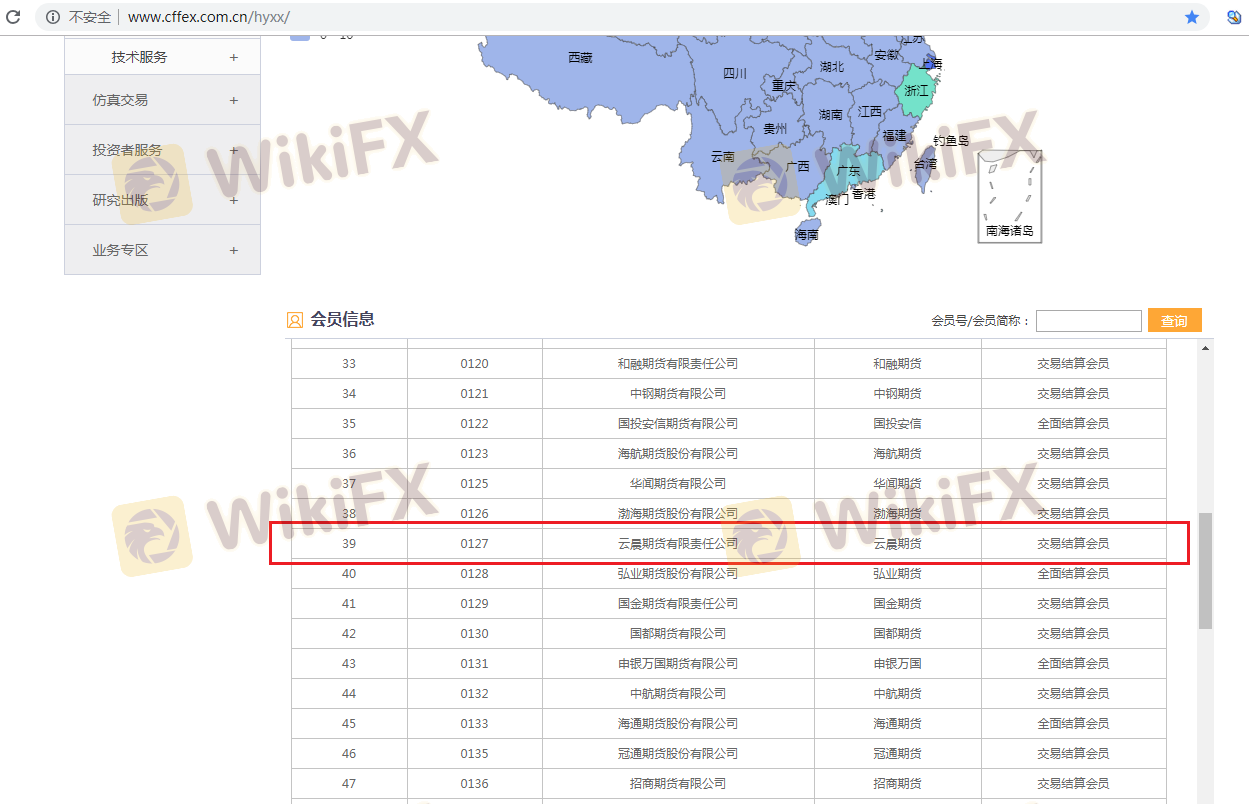Viewport: 1249px width, 804px height.
Task: Click the scrollbar up arrow in member table
Action: tap(1205, 348)
